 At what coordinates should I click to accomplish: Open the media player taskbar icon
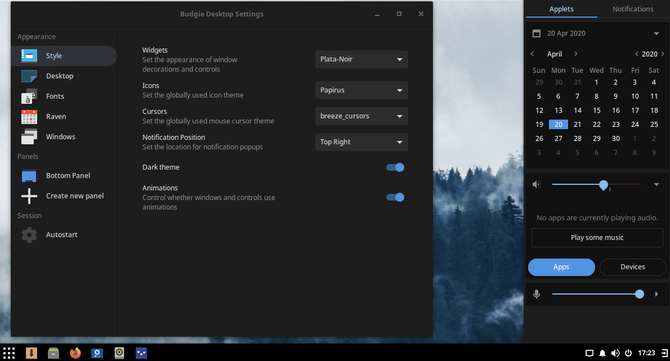click(x=97, y=353)
